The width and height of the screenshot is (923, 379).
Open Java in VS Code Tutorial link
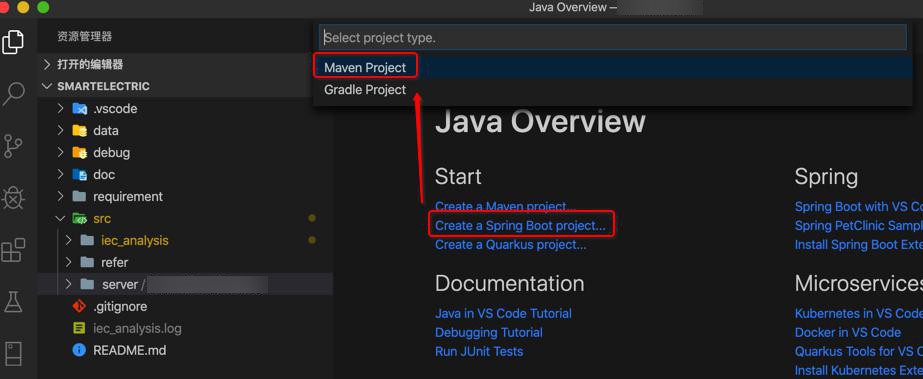(503, 313)
